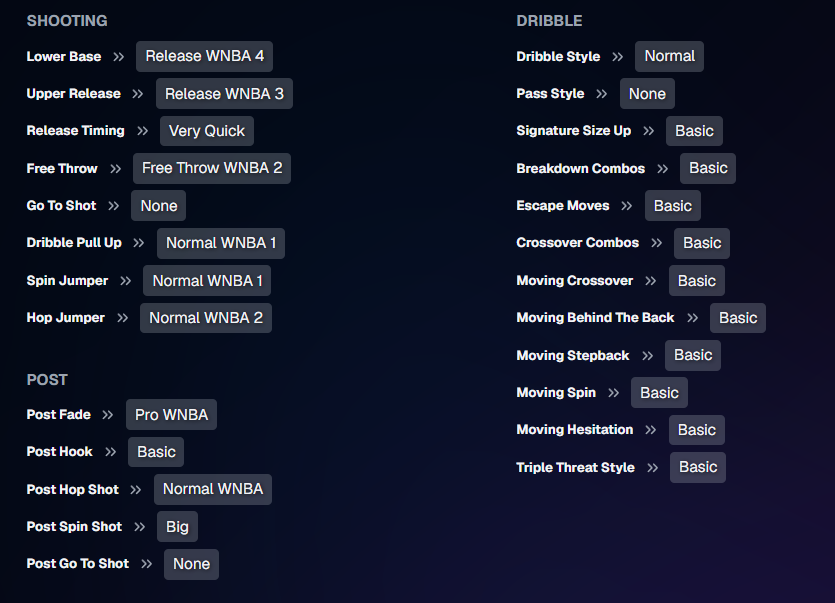Click the double chevron after Upper Release

point(138,94)
